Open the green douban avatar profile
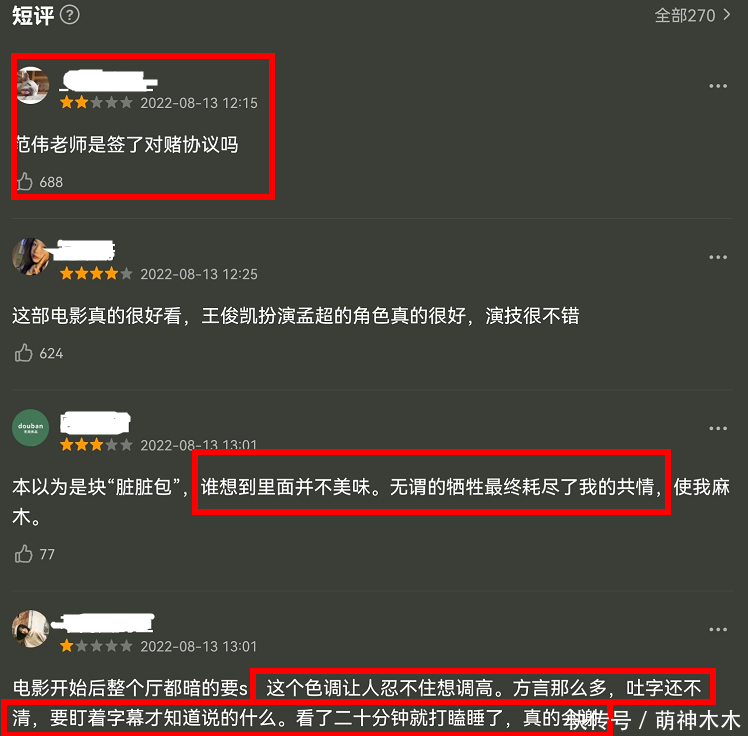Screen dimensions: 748x736 pyautogui.click(x=31, y=427)
